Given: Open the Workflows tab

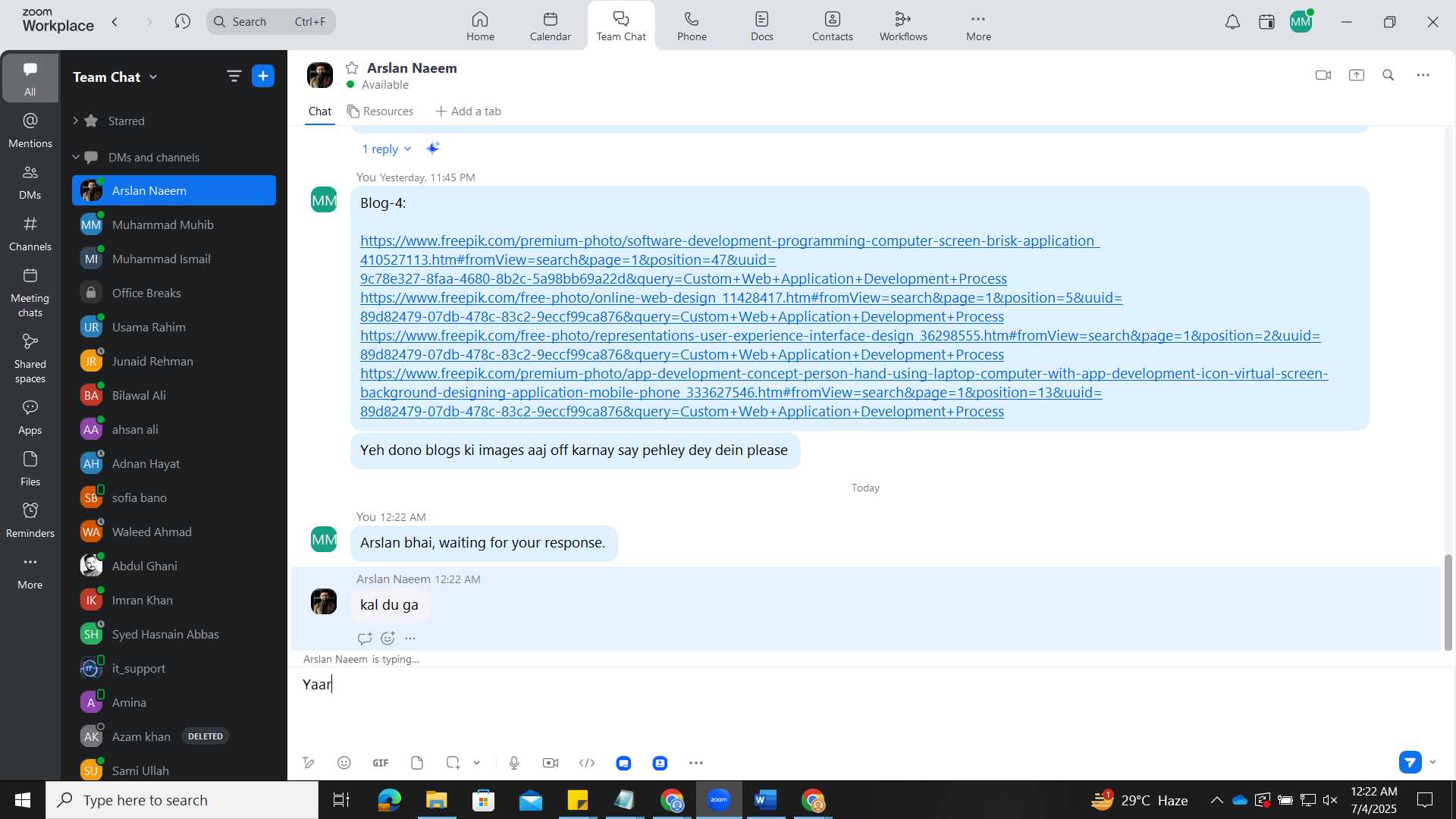Looking at the screenshot, I should (903, 26).
